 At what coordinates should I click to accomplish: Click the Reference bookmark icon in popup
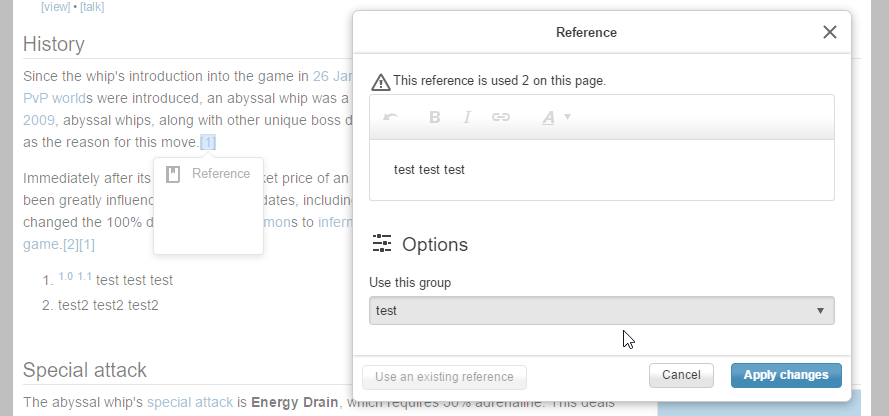click(x=172, y=174)
